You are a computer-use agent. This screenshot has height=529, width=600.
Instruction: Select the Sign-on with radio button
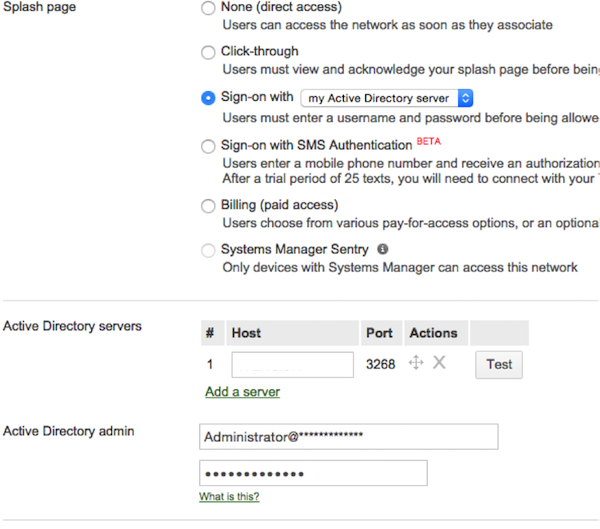tap(208, 98)
